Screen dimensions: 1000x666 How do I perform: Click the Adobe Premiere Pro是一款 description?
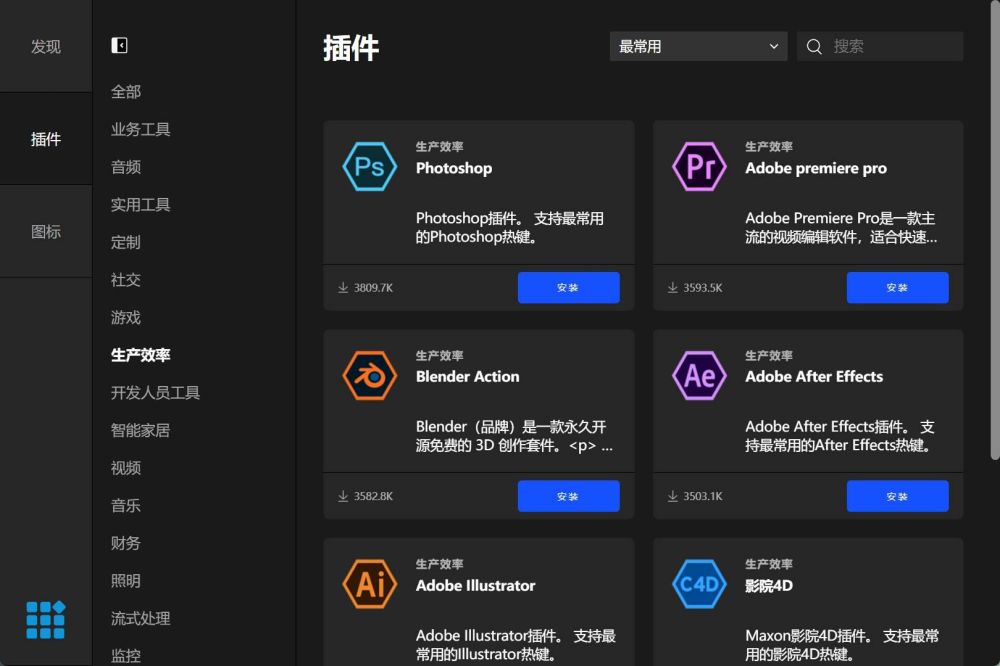[841, 228]
